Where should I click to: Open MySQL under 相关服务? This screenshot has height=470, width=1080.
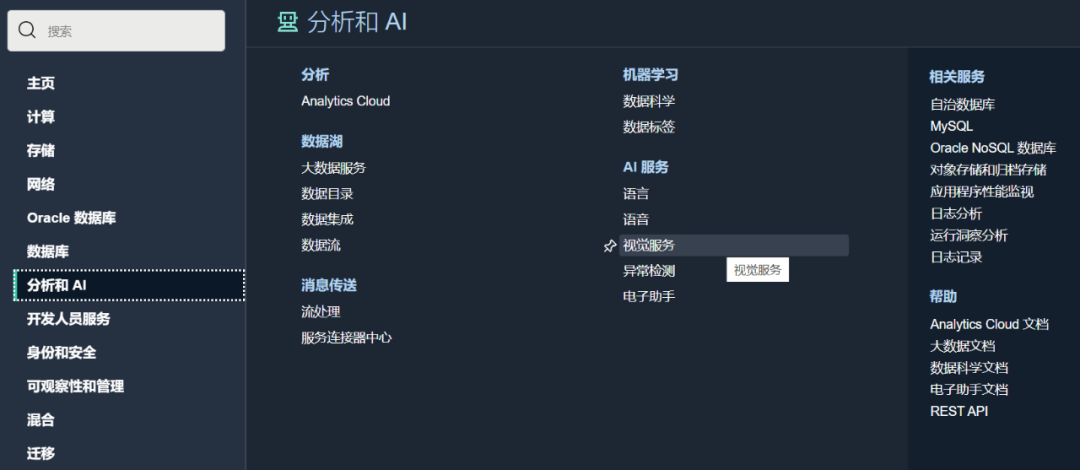coord(951,126)
